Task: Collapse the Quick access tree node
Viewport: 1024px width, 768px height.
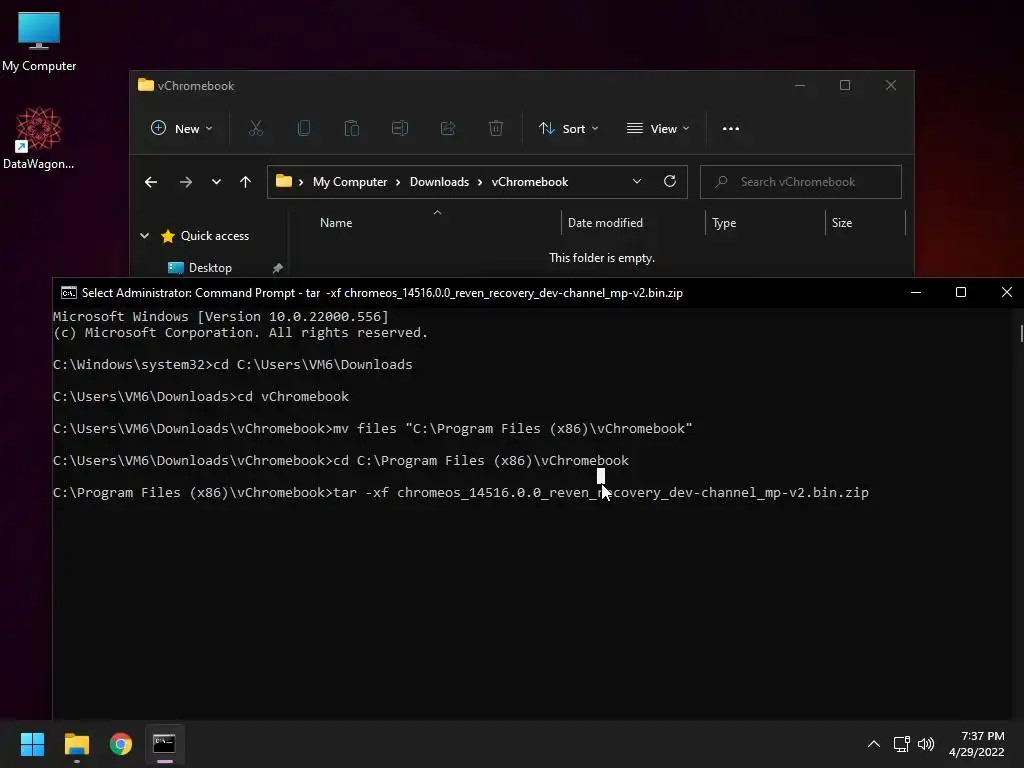Action: pos(144,236)
